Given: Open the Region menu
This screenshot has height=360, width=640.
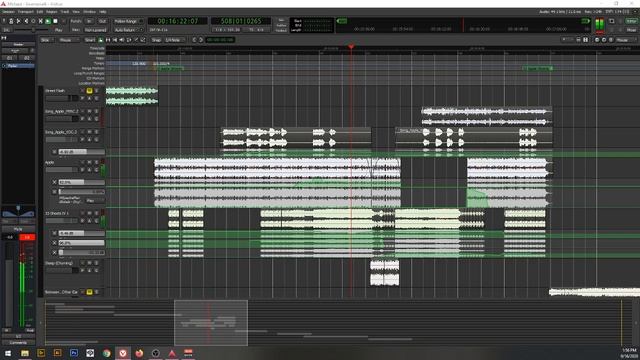Looking at the screenshot, I should pyautogui.click(x=51, y=12).
